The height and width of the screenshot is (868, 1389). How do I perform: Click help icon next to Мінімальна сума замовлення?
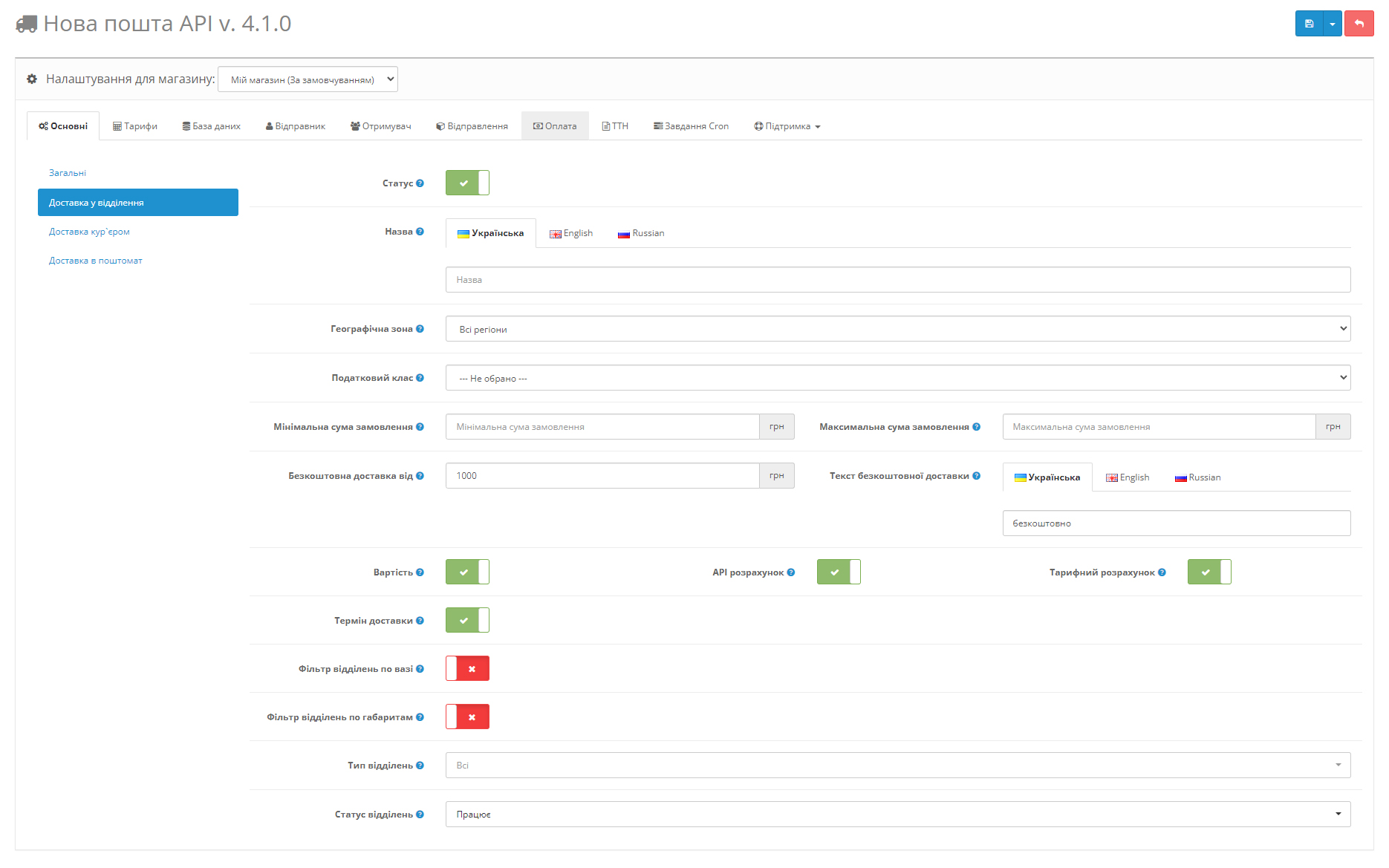[x=420, y=427]
